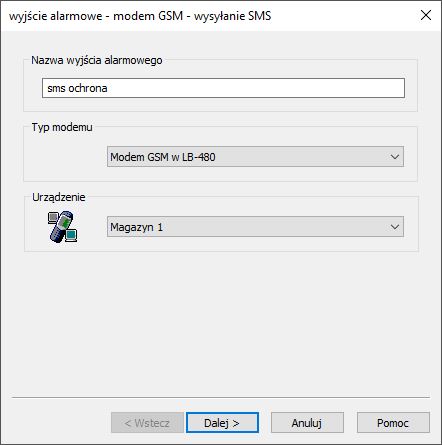This screenshot has height=445, width=442.
Task: Place the cursor after "ochrona" in the name field
Action: pyautogui.click(x=108, y=88)
